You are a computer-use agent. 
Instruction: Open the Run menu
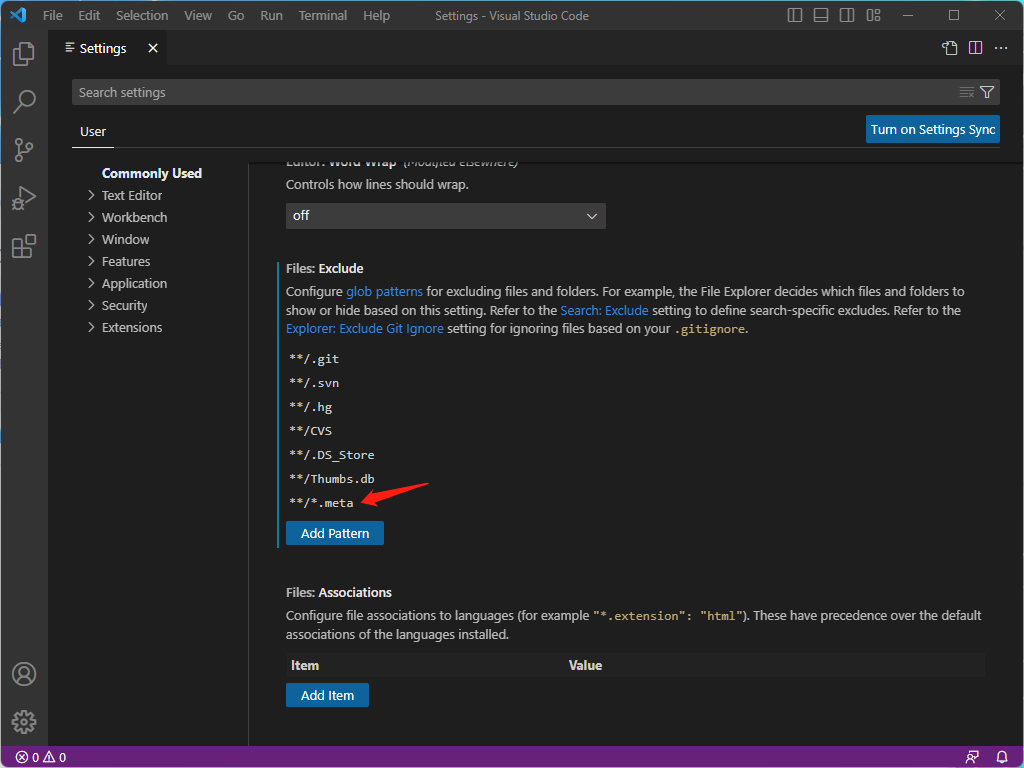271,15
